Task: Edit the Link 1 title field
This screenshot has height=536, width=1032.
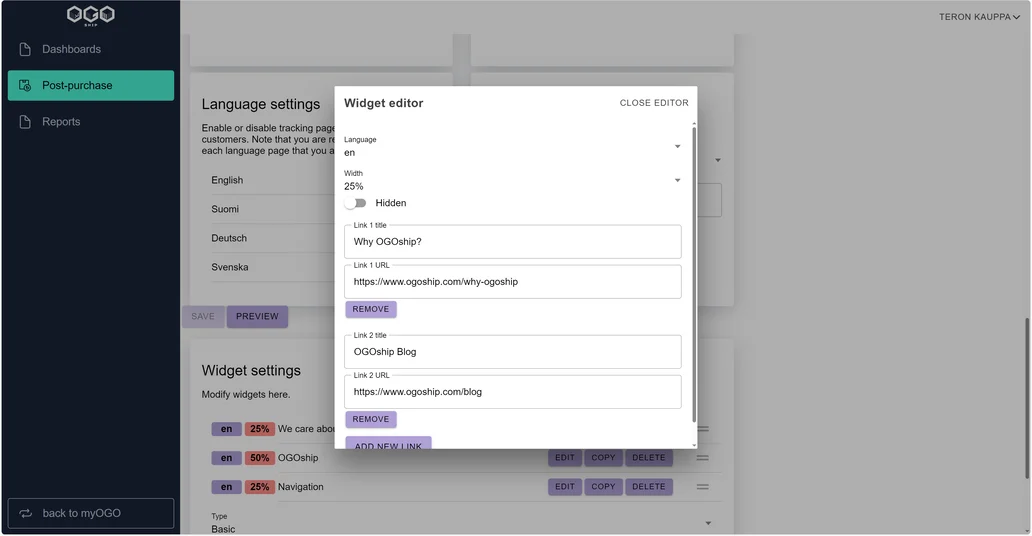Action: (x=513, y=242)
